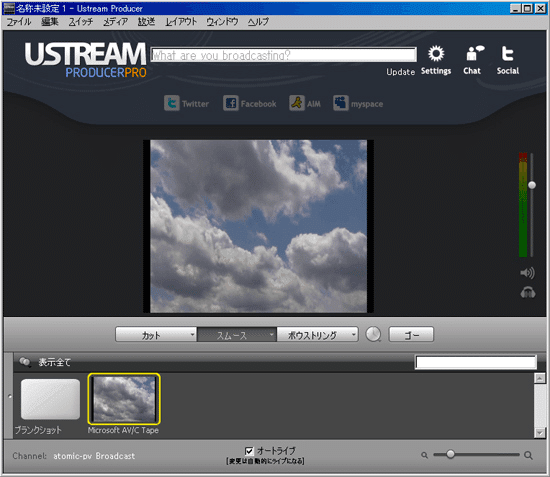The image size is (550, 477).
Task: Open the ウィンドウ menu
Action: [222, 22]
